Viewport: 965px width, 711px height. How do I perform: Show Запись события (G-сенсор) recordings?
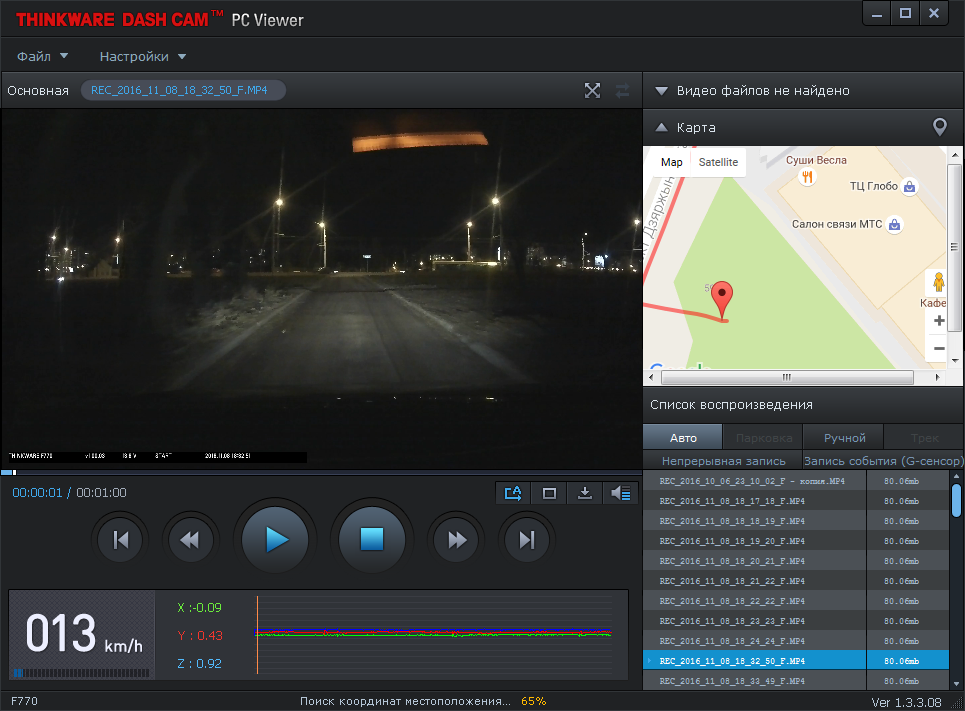point(883,461)
